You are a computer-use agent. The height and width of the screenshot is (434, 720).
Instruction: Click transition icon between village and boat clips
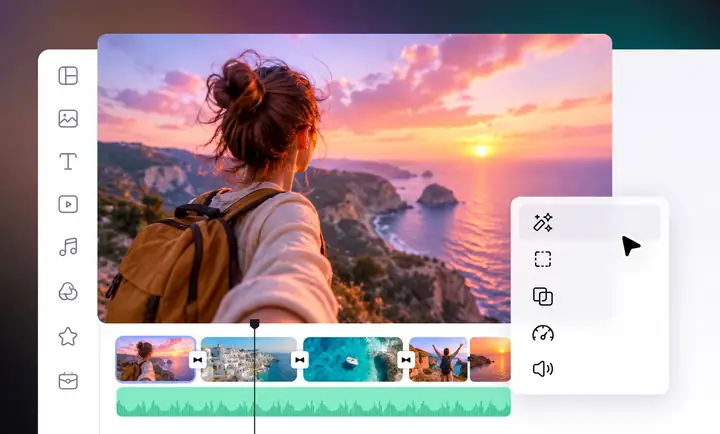pos(299,360)
